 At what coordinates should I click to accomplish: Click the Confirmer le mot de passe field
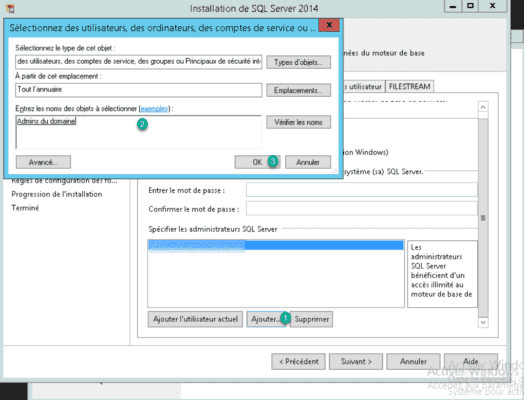tap(362, 209)
